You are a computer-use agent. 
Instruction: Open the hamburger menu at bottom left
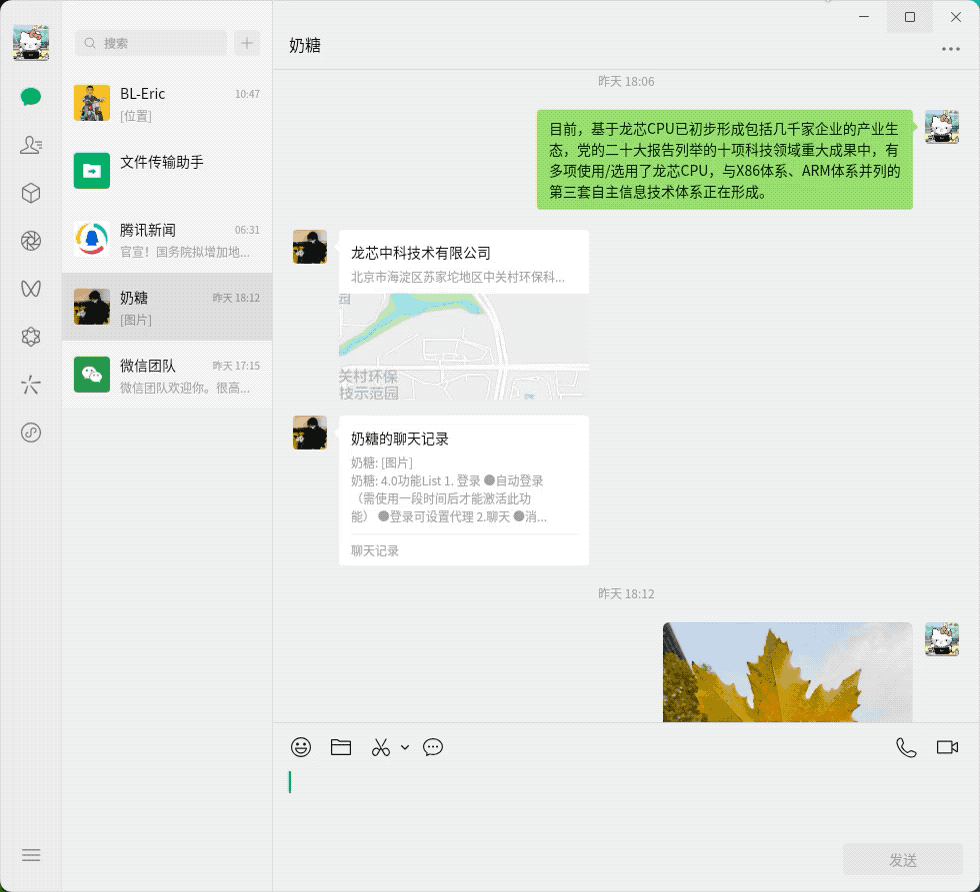click(x=31, y=855)
